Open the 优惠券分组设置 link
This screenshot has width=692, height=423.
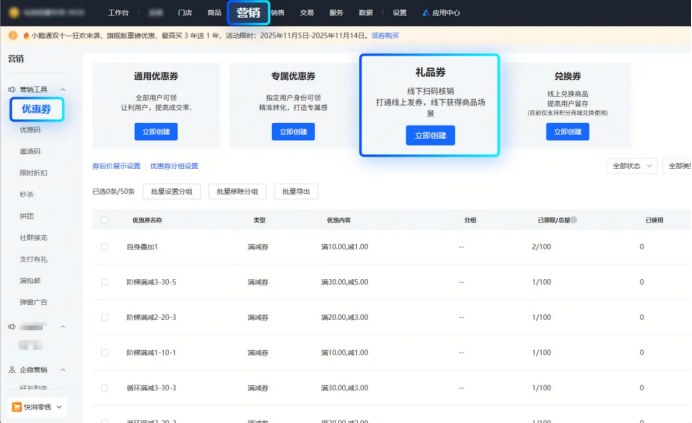click(x=174, y=166)
